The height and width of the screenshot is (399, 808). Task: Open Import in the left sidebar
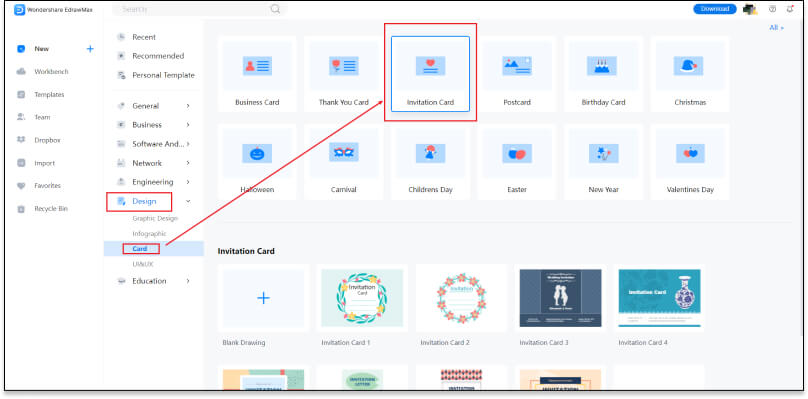click(x=44, y=163)
